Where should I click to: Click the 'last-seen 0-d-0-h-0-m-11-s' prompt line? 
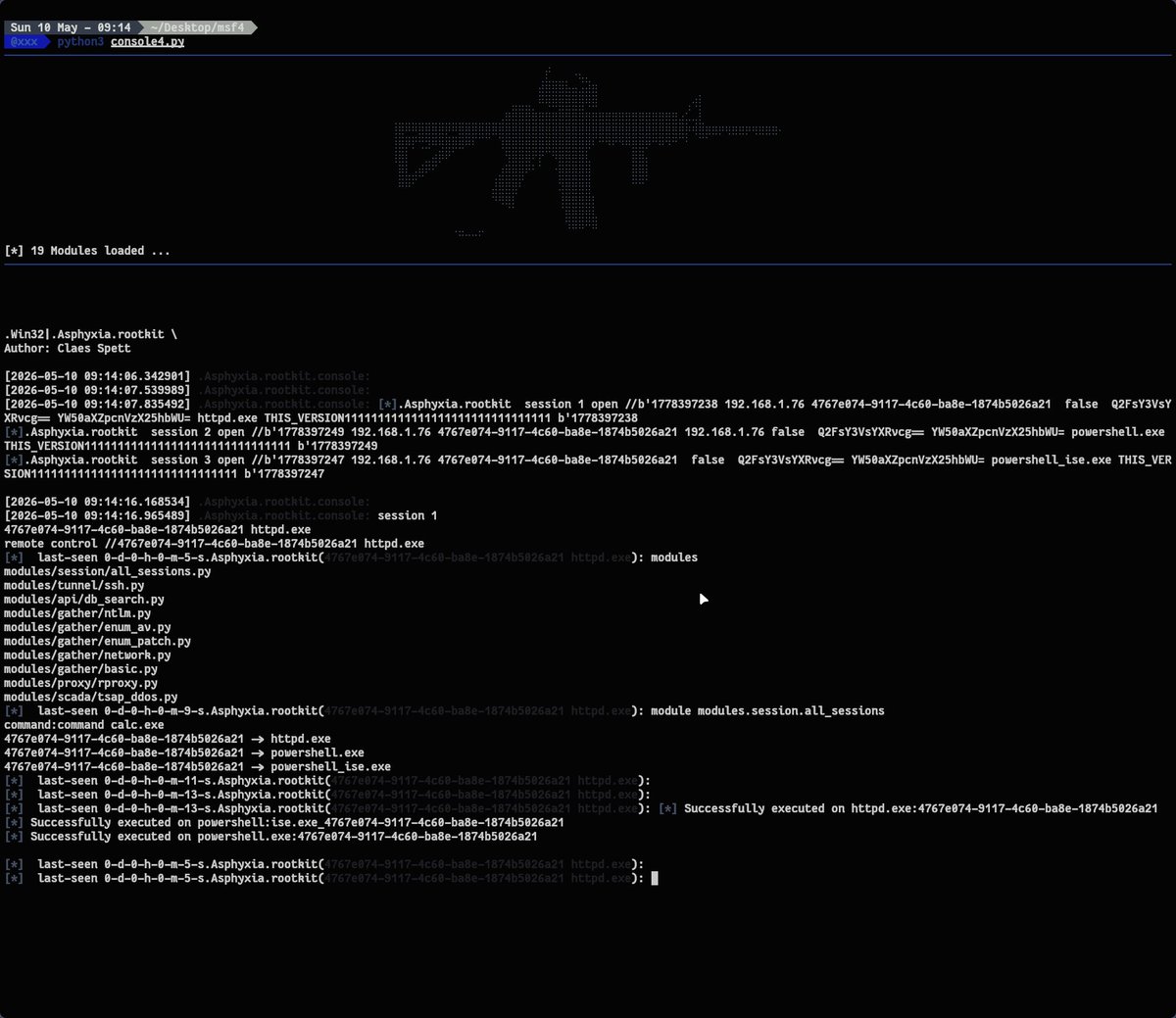[327, 781]
